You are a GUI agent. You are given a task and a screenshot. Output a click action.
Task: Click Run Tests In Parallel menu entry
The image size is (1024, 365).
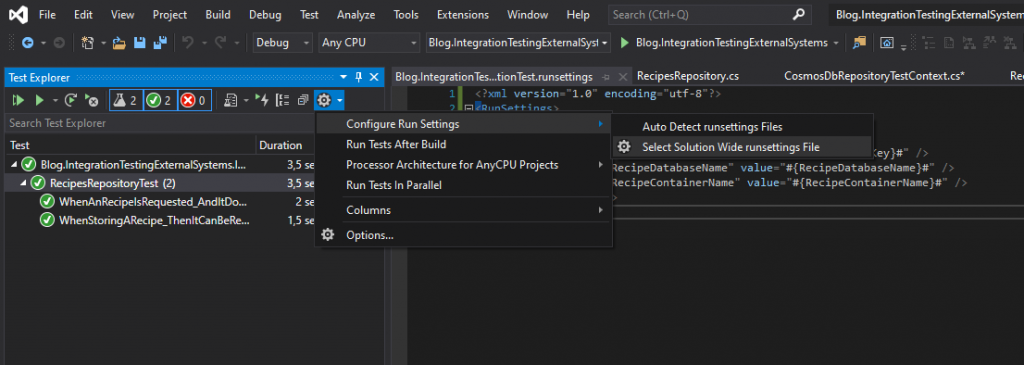tap(394, 185)
